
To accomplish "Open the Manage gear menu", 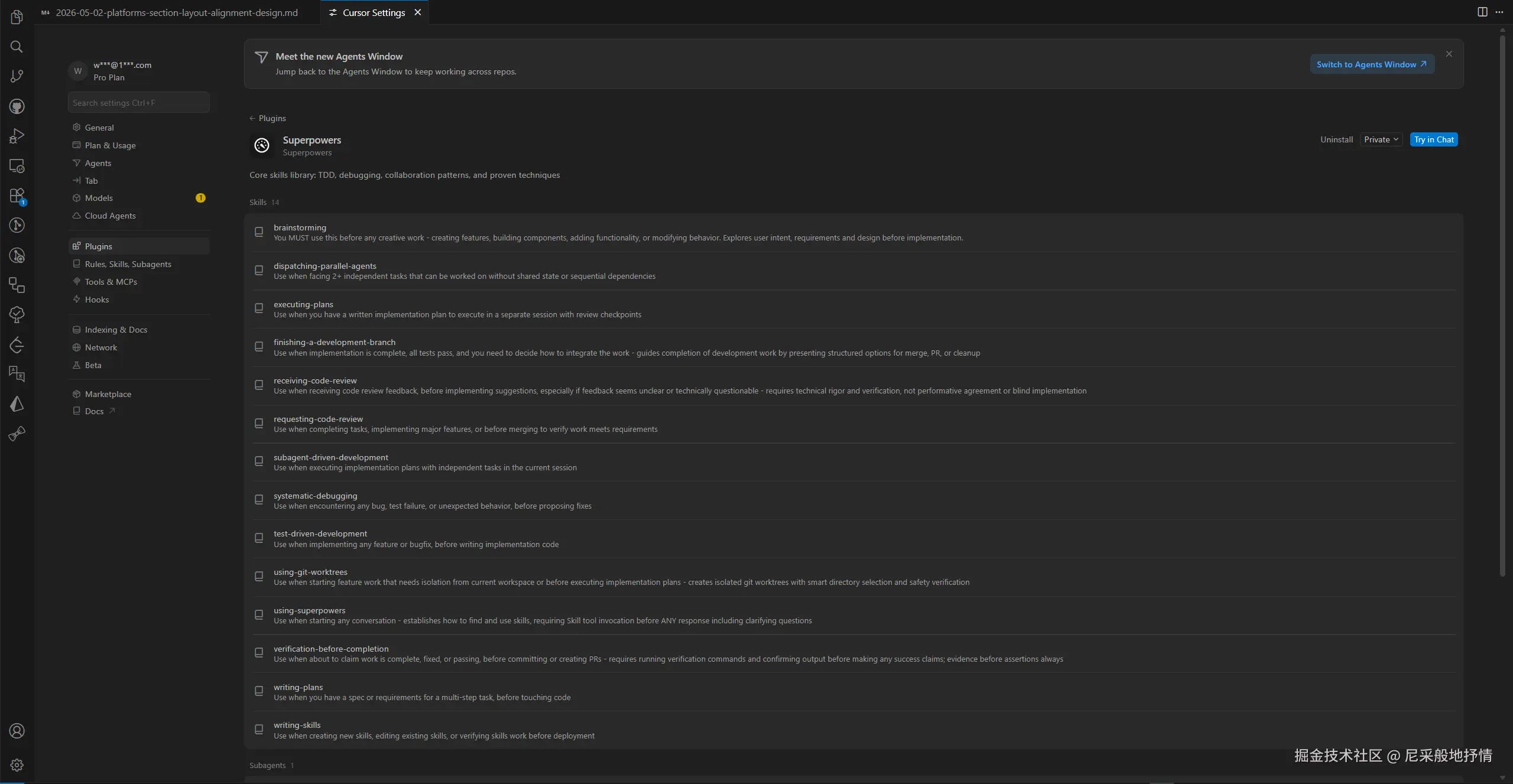I will 17,765.
